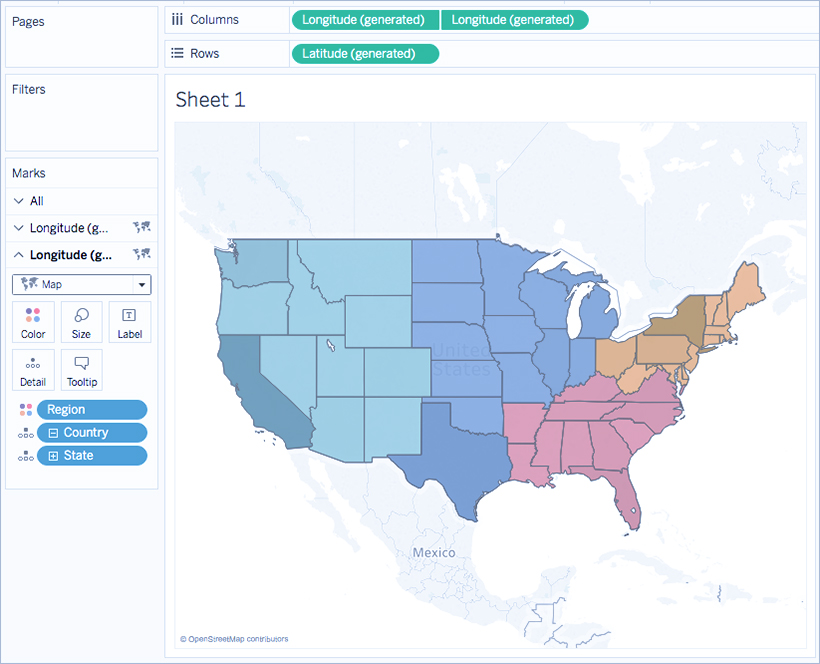Select the second Longitude (generated) Columns pill

point(515,20)
